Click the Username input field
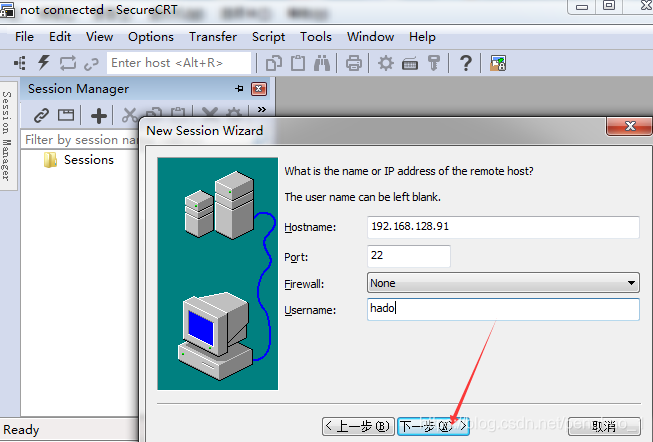This screenshot has width=653, height=442. [503, 309]
